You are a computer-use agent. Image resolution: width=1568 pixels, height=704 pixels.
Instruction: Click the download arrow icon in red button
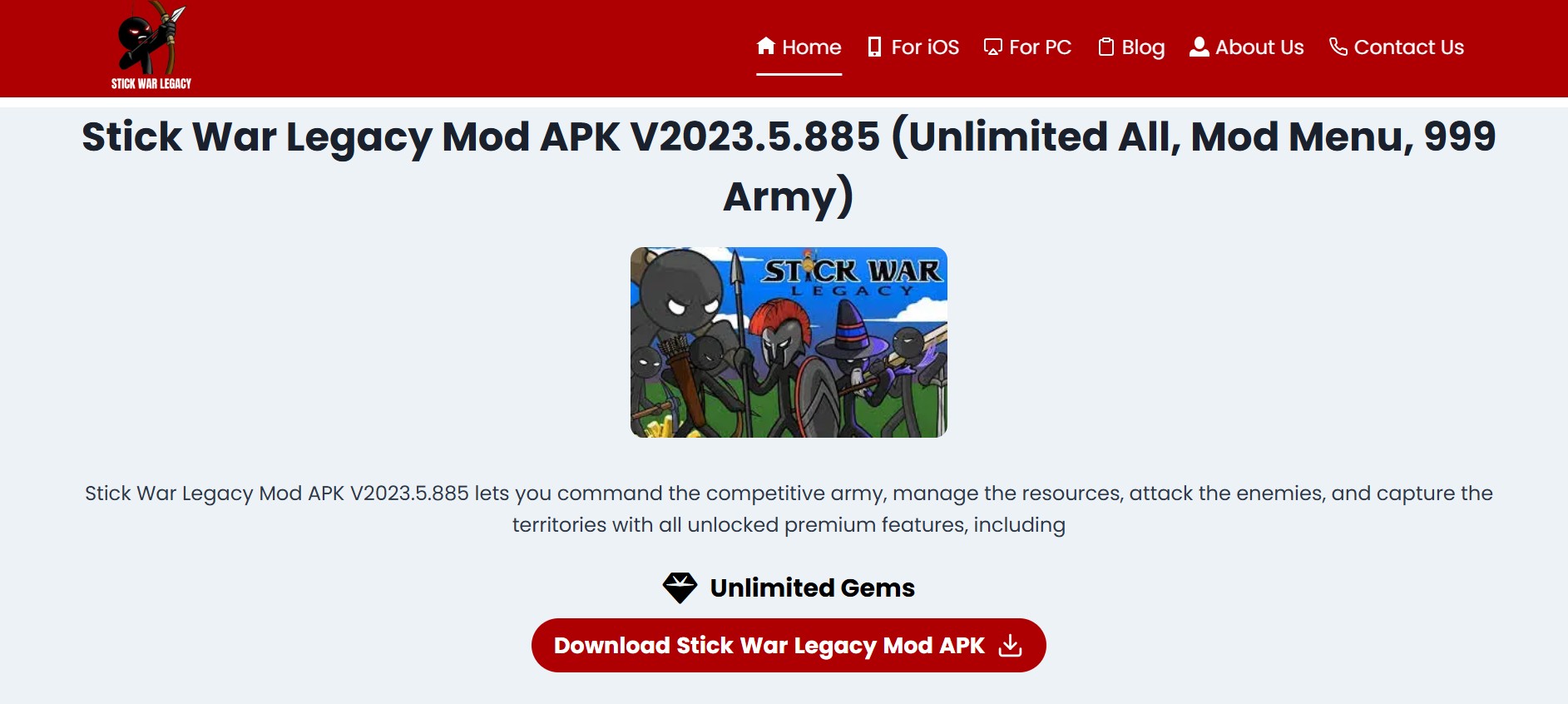pyautogui.click(x=1010, y=645)
